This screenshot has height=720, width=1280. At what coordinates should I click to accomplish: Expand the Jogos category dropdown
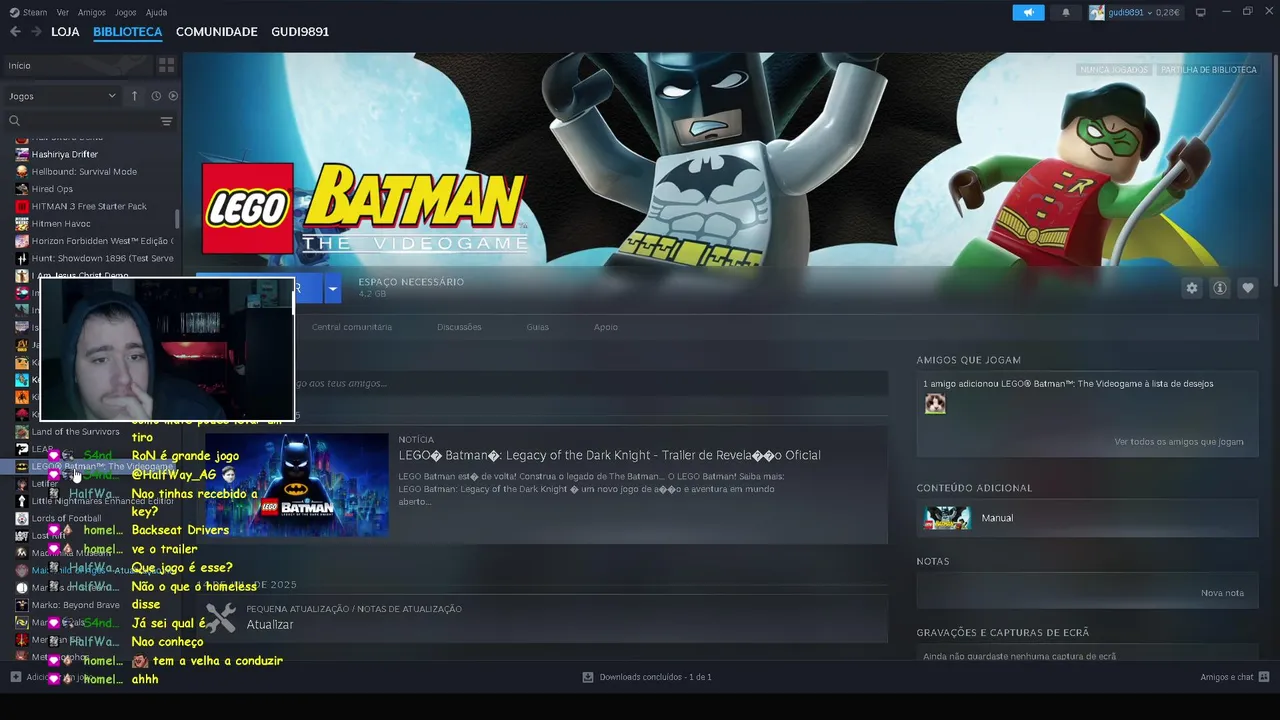(112, 96)
